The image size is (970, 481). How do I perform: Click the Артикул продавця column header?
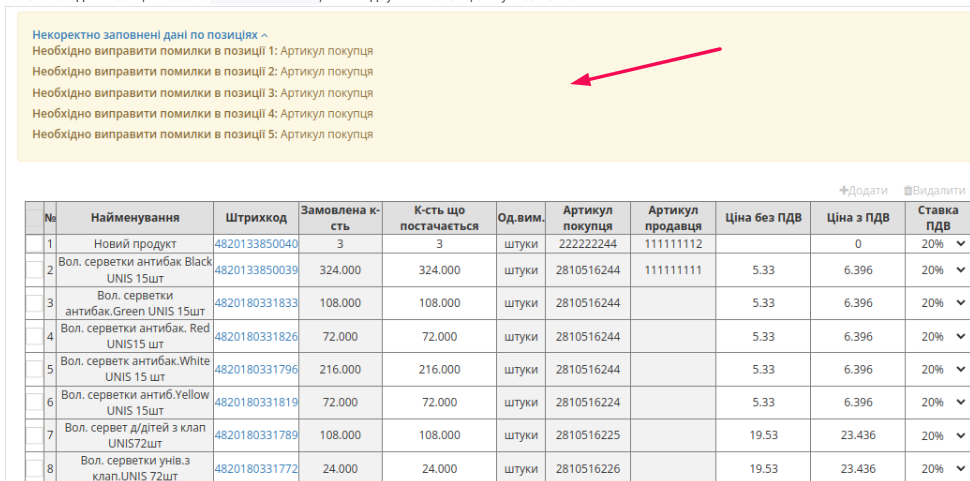click(673, 218)
